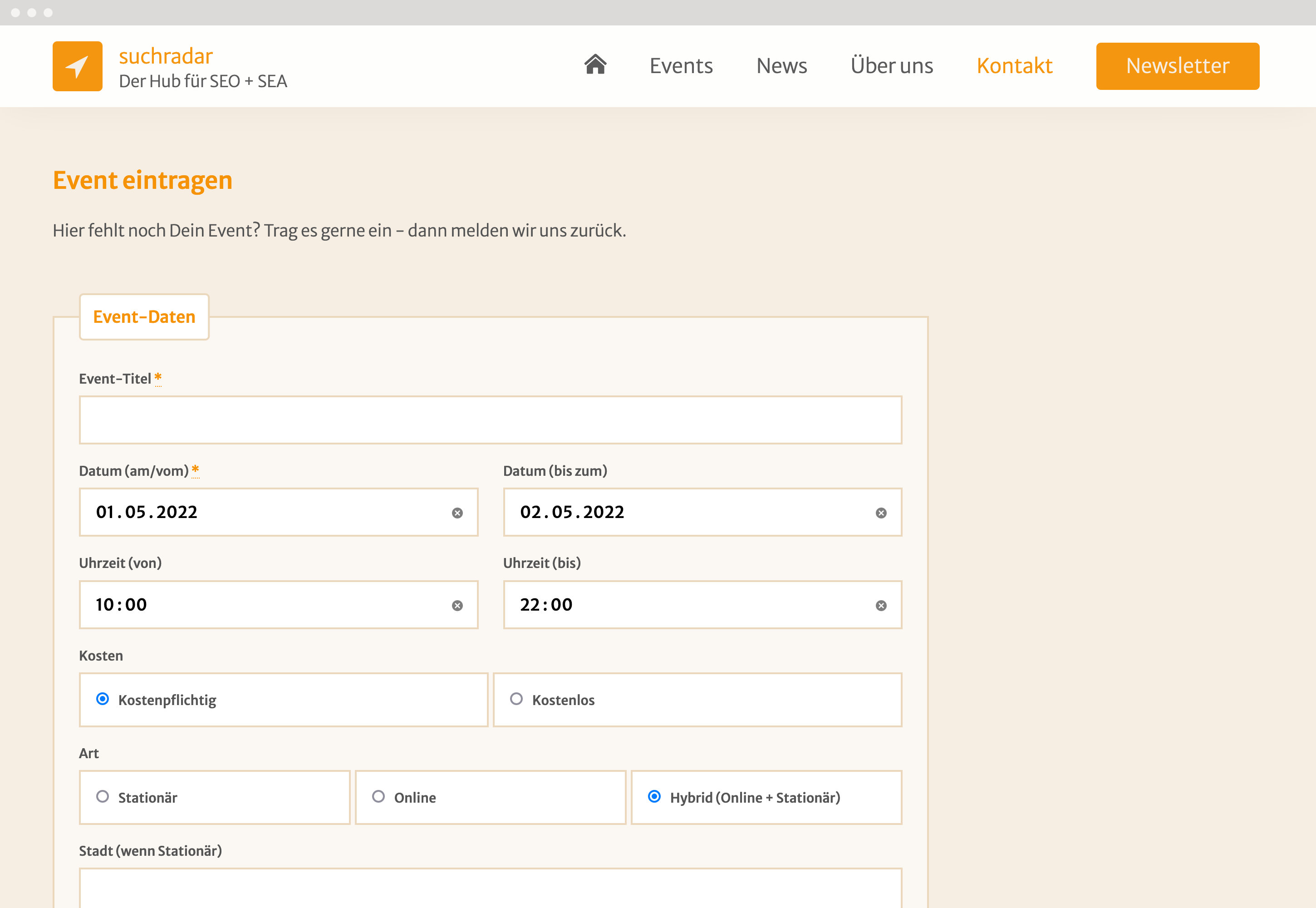Select the Kostenpflichtig radio option
This screenshot has height=908, width=1316.
click(x=103, y=699)
